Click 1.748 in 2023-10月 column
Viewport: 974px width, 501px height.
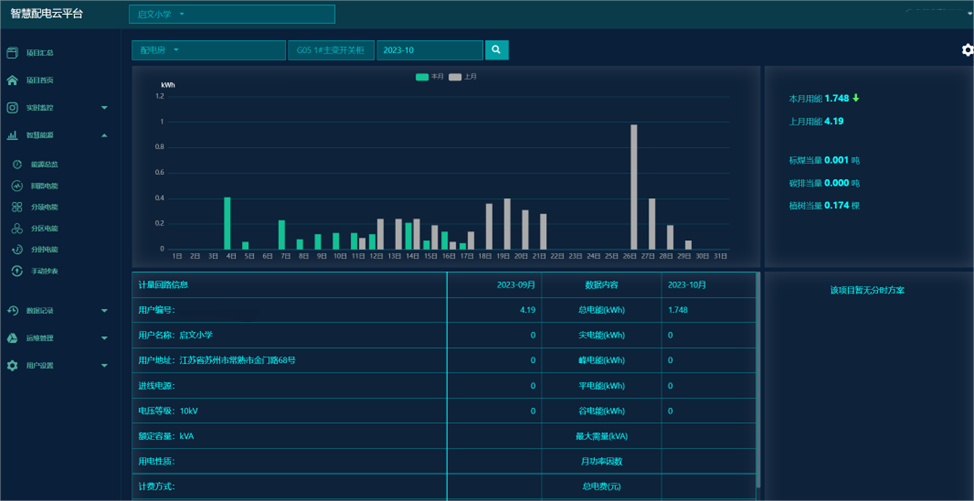[678, 310]
